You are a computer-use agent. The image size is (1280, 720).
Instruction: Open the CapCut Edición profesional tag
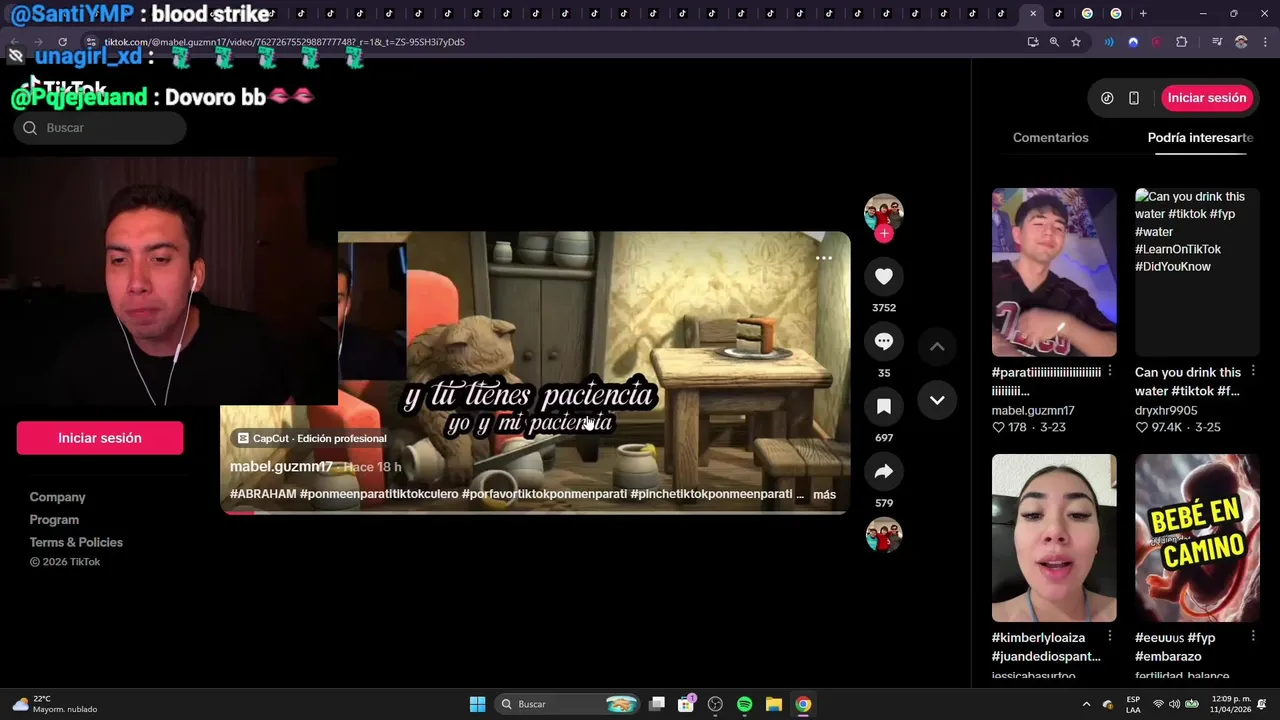point(311,438)
